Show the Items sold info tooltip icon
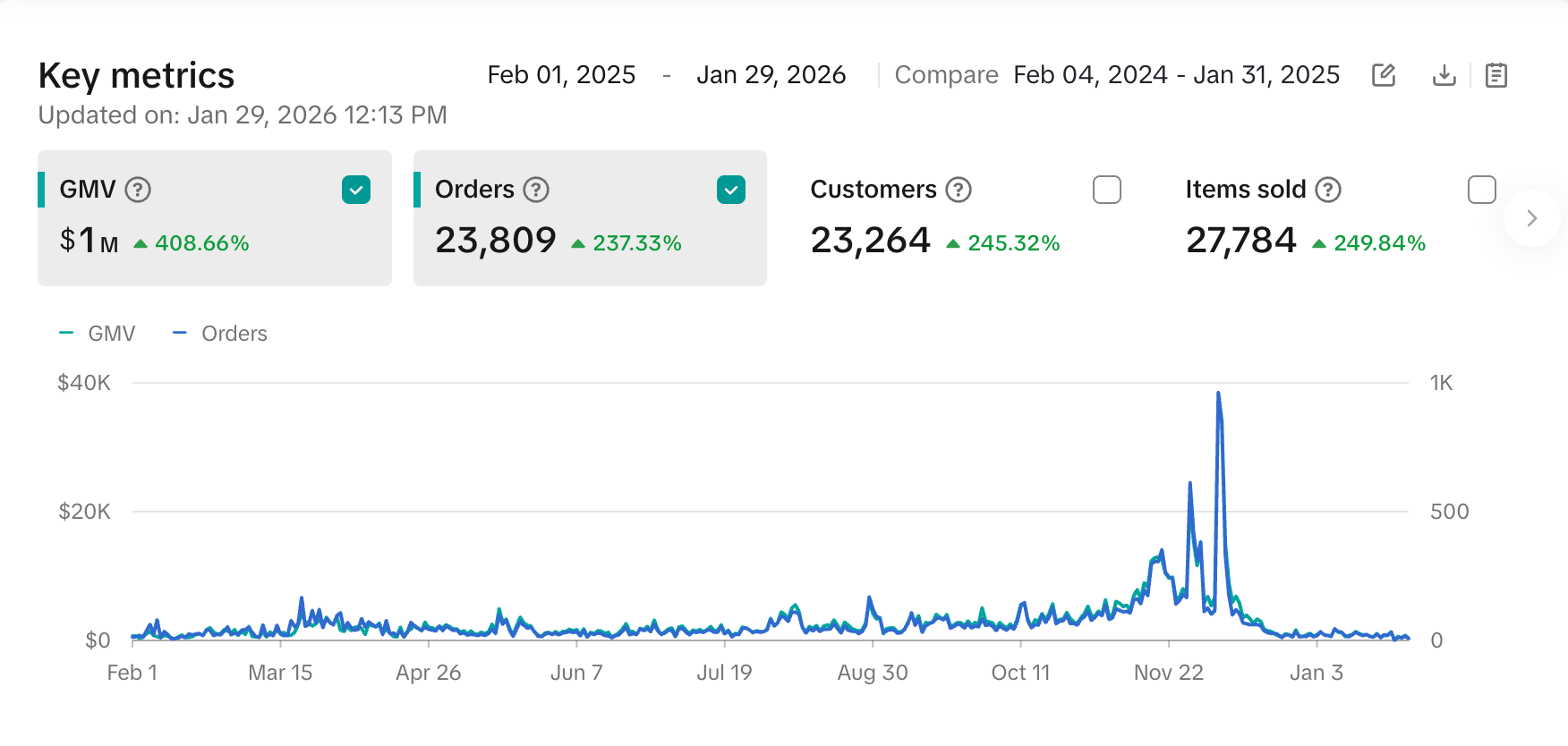This screenshot has height=746, width=1568. [x=1328, y=190]
